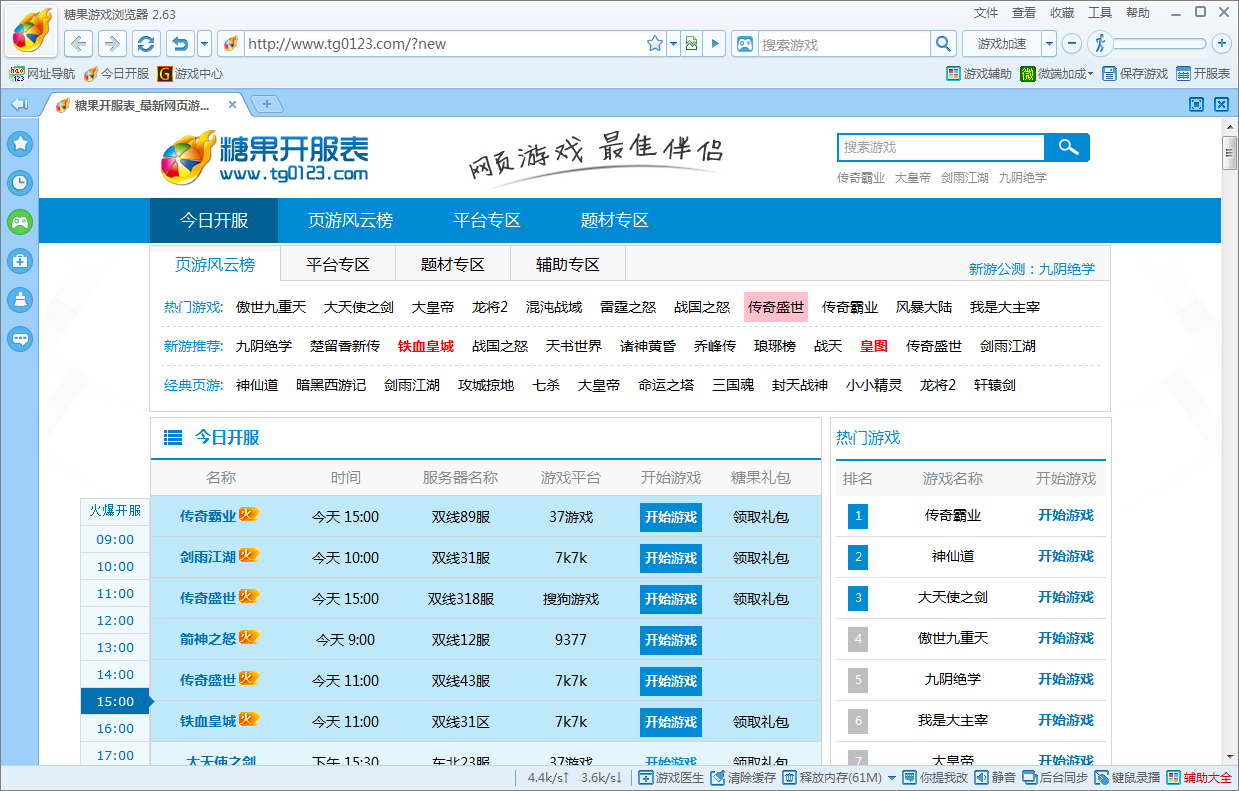Click the 游戏辅助 toolbar item
The height and width of the screenshot is (791, 1239).
(979, 74)
